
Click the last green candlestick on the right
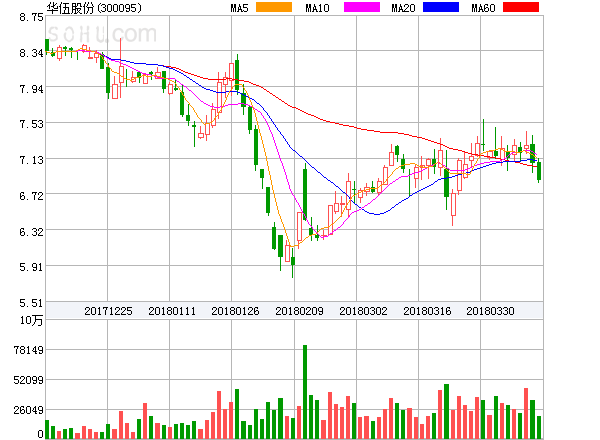[539, 171]
